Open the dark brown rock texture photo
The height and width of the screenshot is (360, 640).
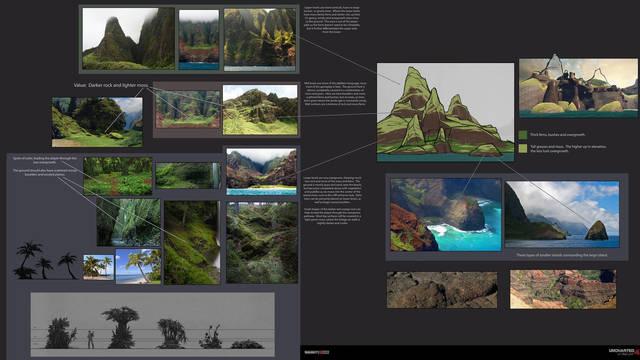[442, 290]
